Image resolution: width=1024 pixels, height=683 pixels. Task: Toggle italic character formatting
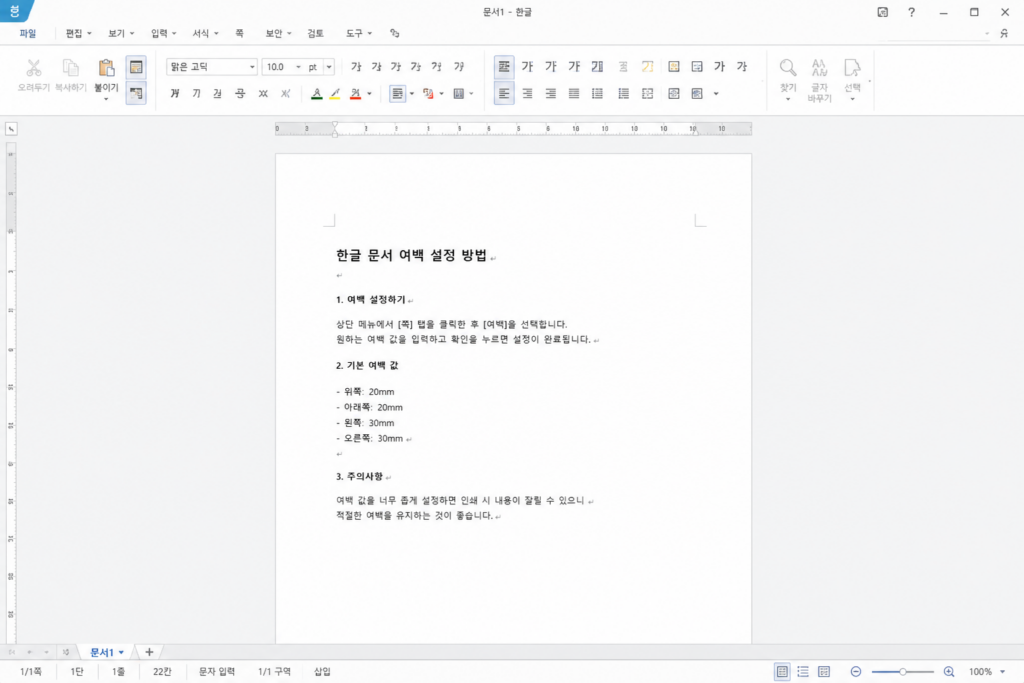(196, 93)
